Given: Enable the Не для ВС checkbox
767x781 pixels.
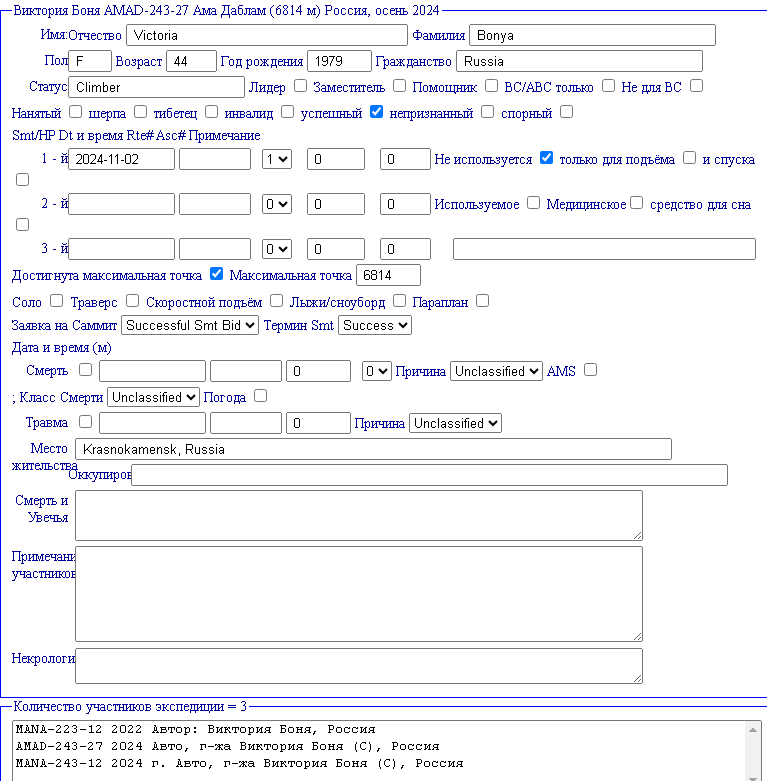Looking at the screenshot, I should click(x=696, y=86).
